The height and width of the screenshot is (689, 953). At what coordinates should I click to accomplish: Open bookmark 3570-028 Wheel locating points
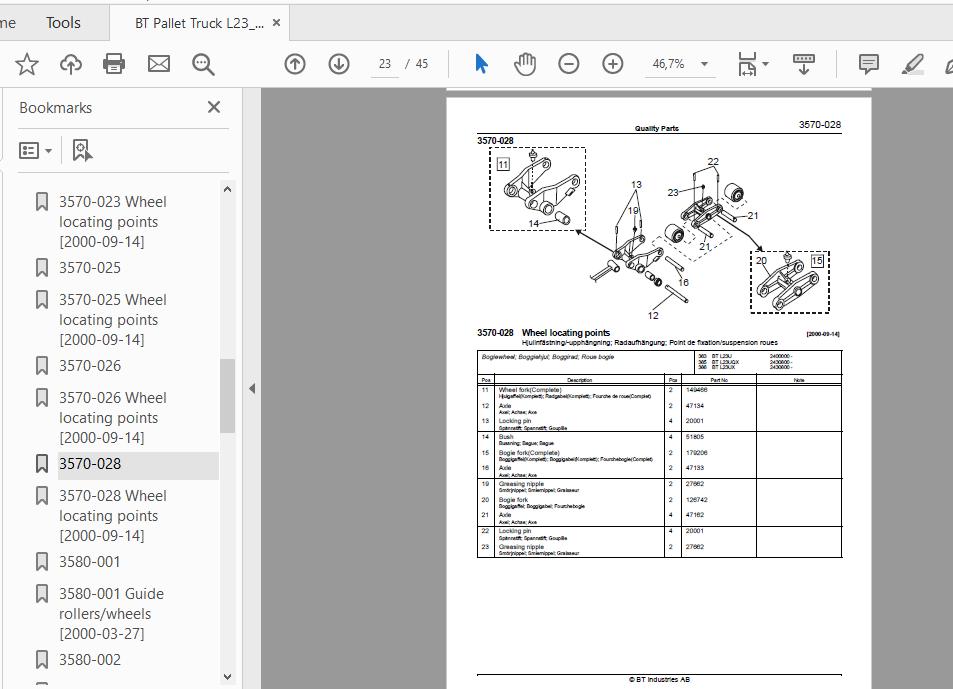coord(113,516)
